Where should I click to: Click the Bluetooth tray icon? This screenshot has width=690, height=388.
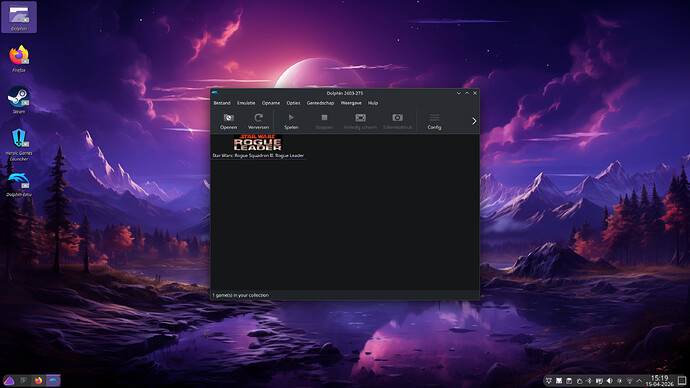589,381
